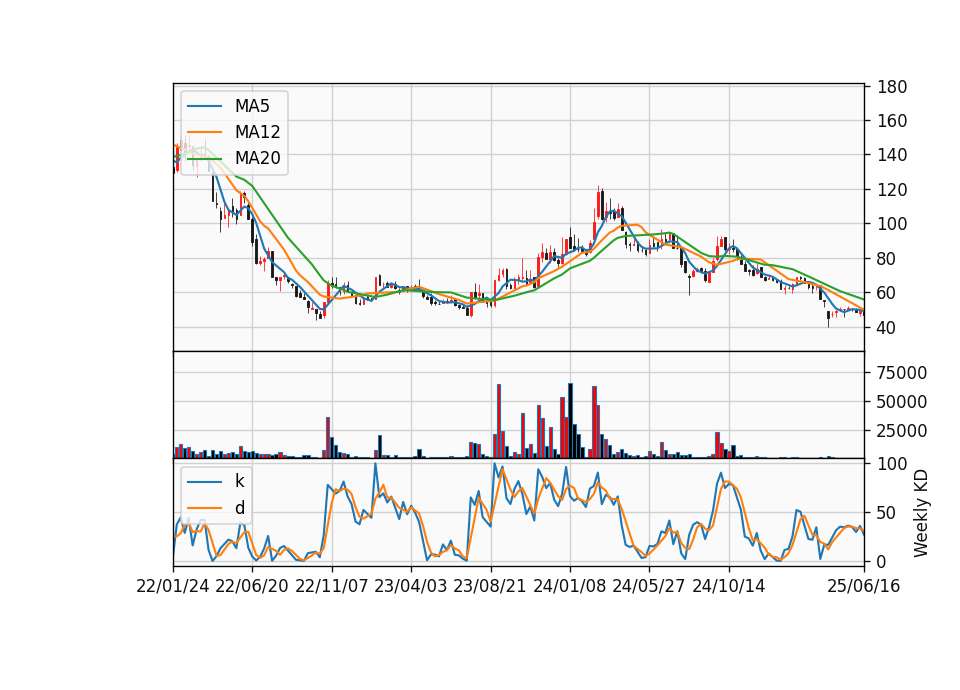Click the d legend label
The width and height of the screenshot is (960, 690).
(239, 508)
